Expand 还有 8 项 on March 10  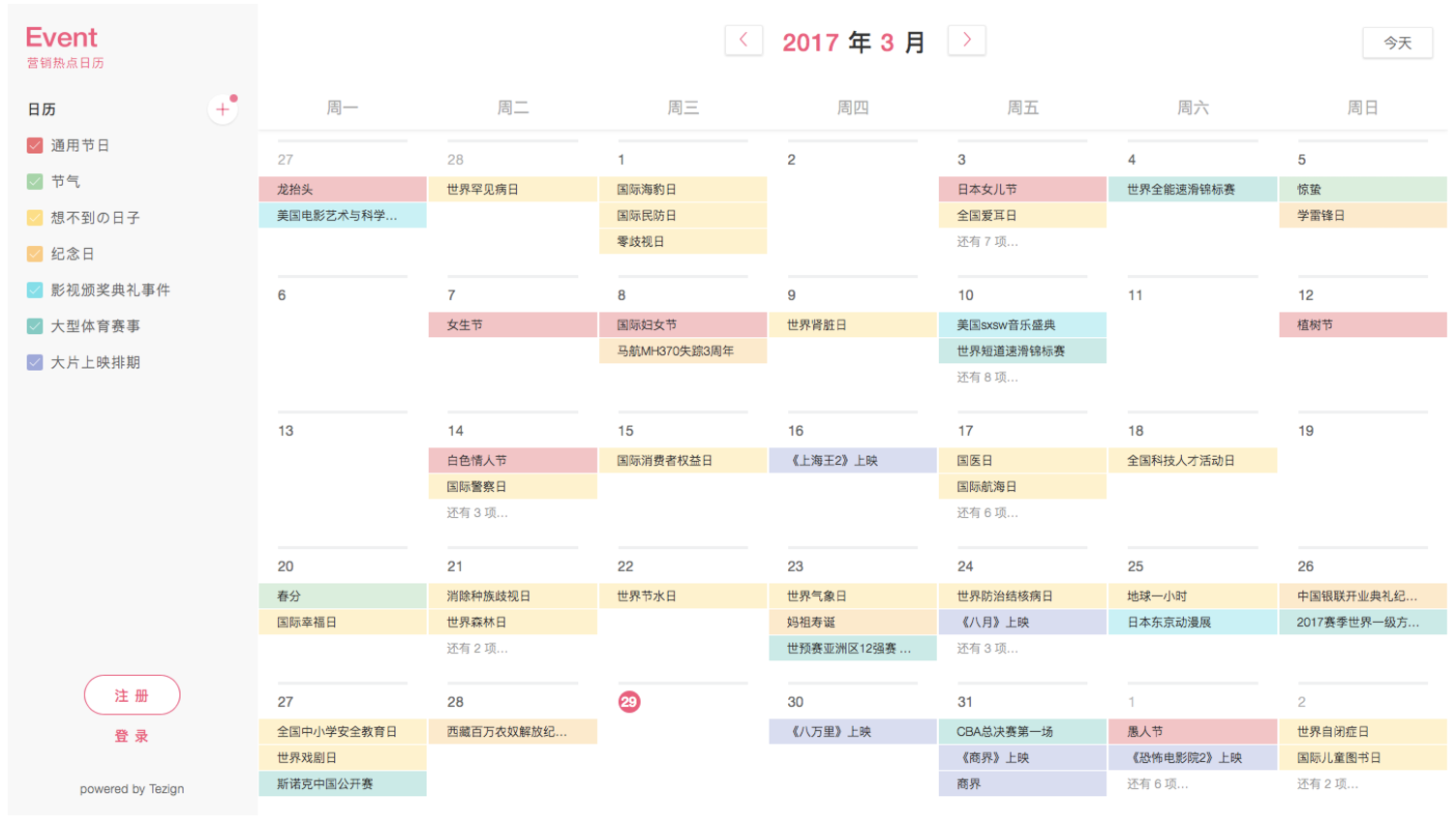click(x=986, y=378)
